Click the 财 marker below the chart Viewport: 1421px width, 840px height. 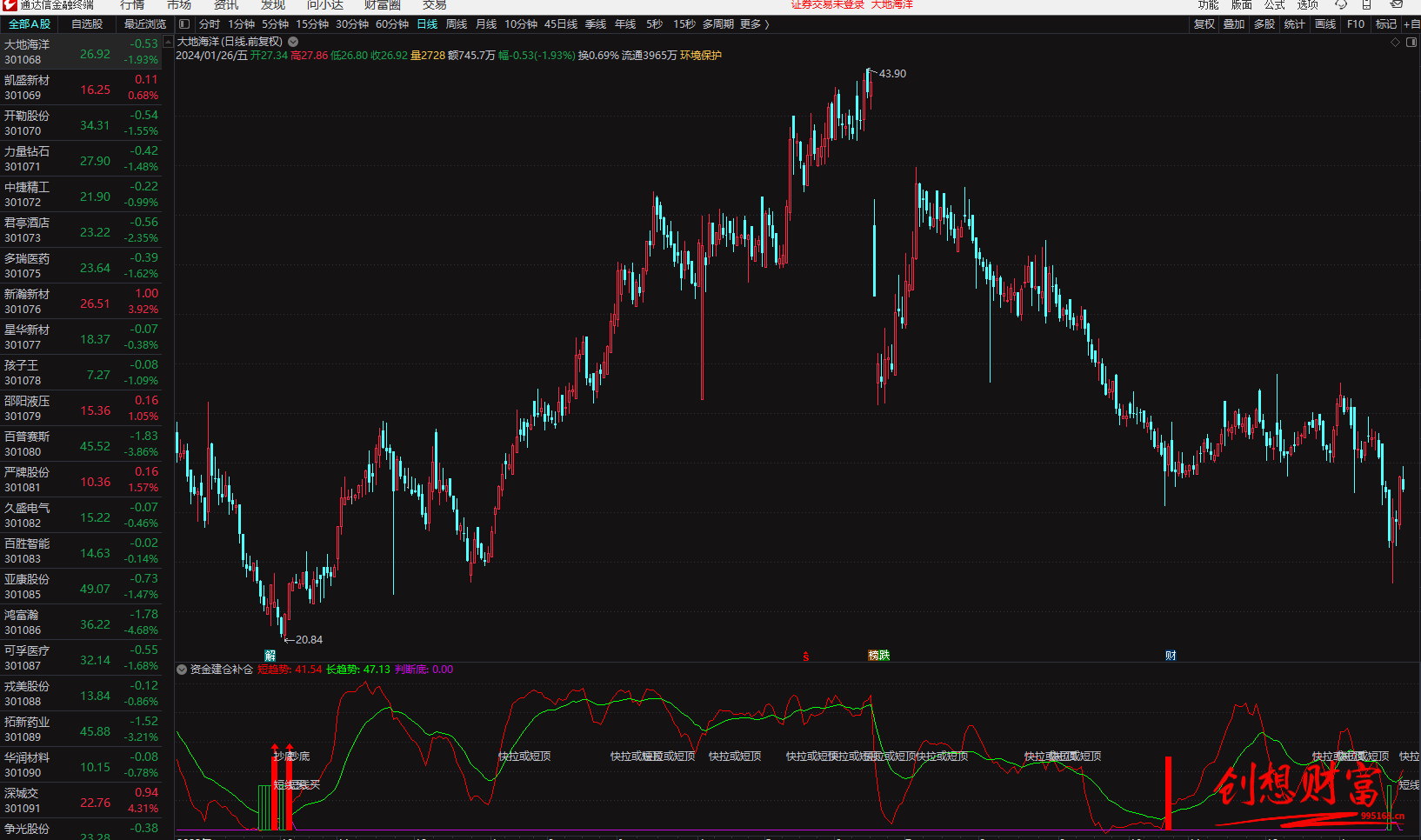coord(1171,656)
